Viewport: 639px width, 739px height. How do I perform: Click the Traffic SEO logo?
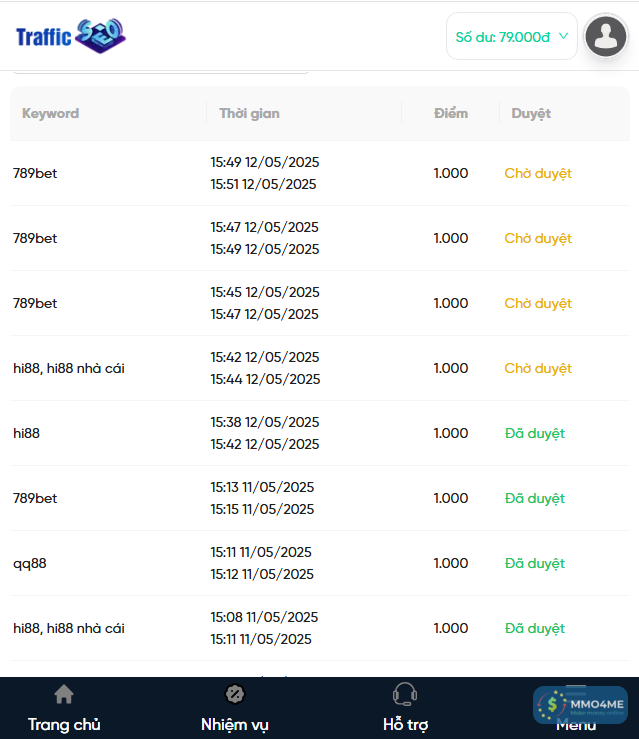coord(70,37)
